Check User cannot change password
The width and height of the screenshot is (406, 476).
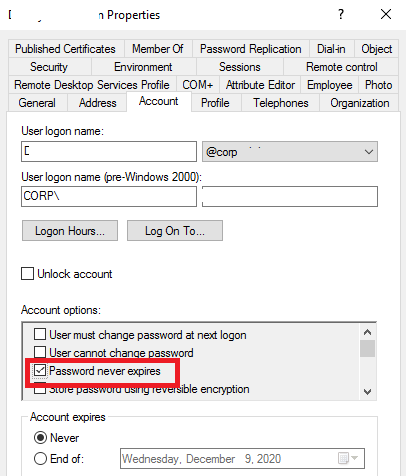40,352
